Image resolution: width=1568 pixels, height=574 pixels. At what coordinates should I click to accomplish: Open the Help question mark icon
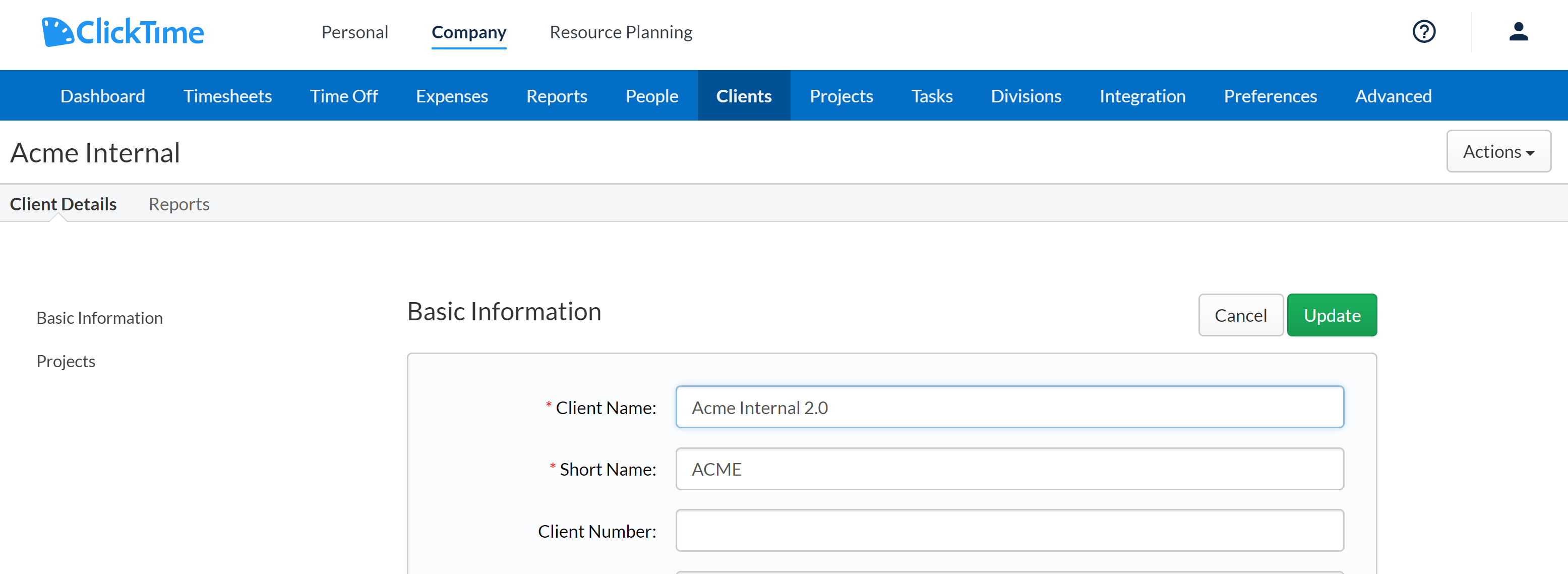(1424, 32)
